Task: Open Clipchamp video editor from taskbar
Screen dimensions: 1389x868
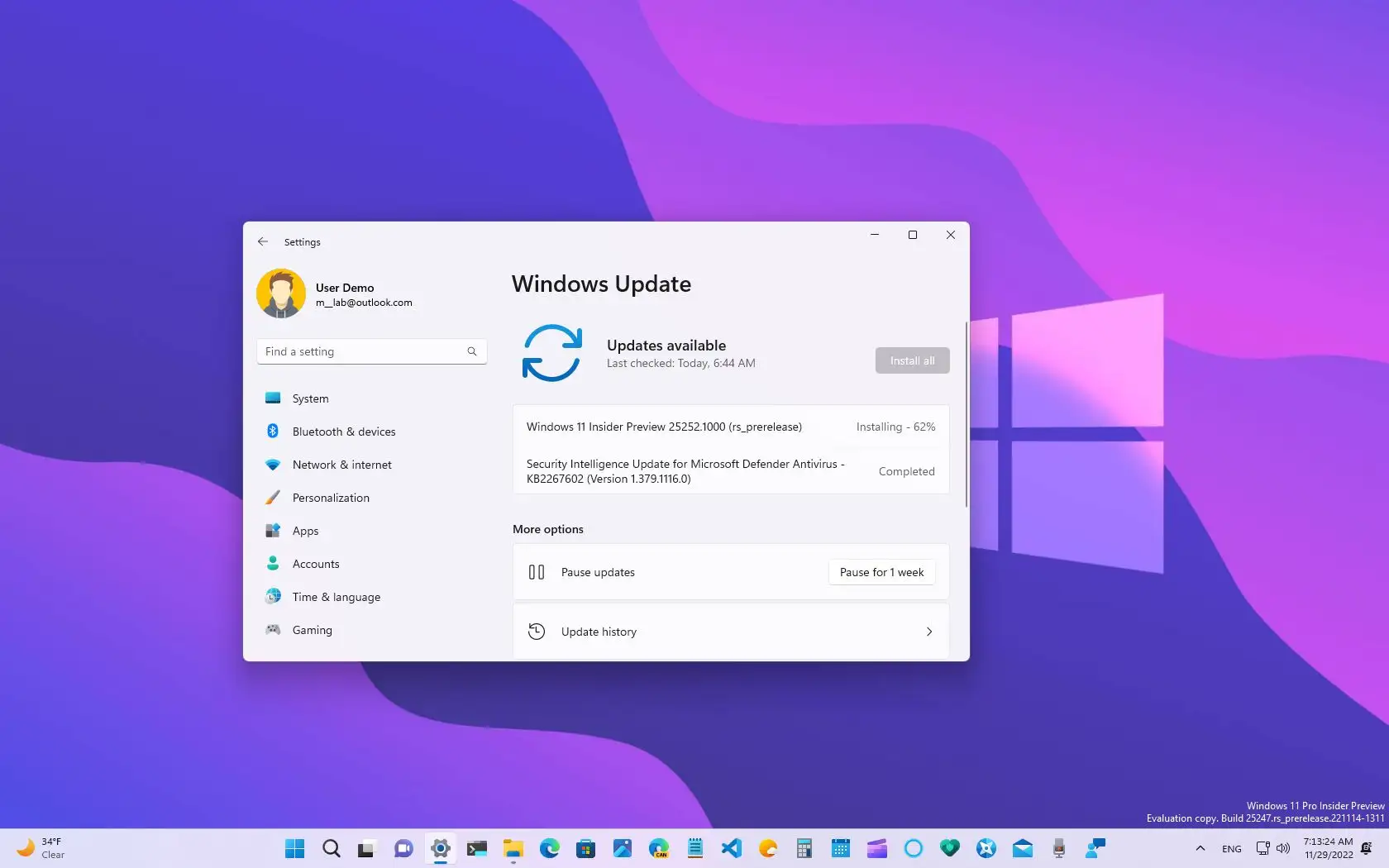Action: click(x=877, y=848)
